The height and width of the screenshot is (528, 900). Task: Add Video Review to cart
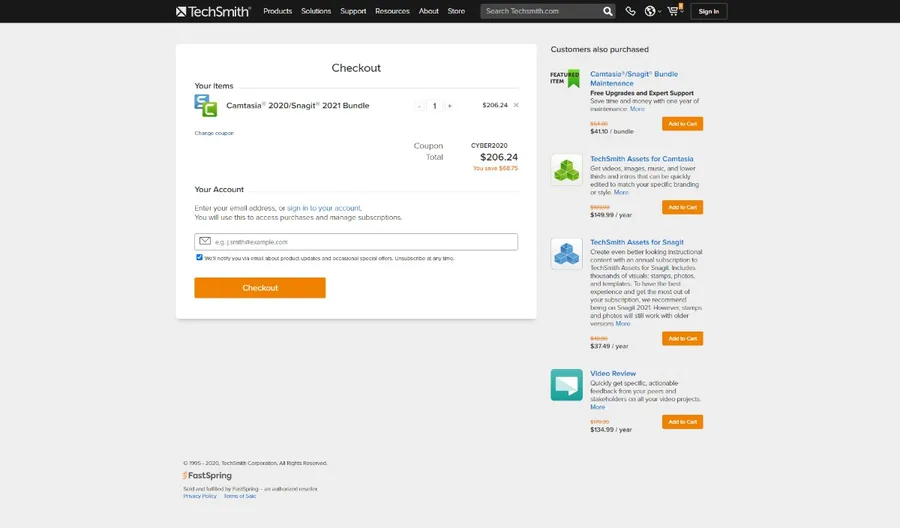click(x=682, y=422)
